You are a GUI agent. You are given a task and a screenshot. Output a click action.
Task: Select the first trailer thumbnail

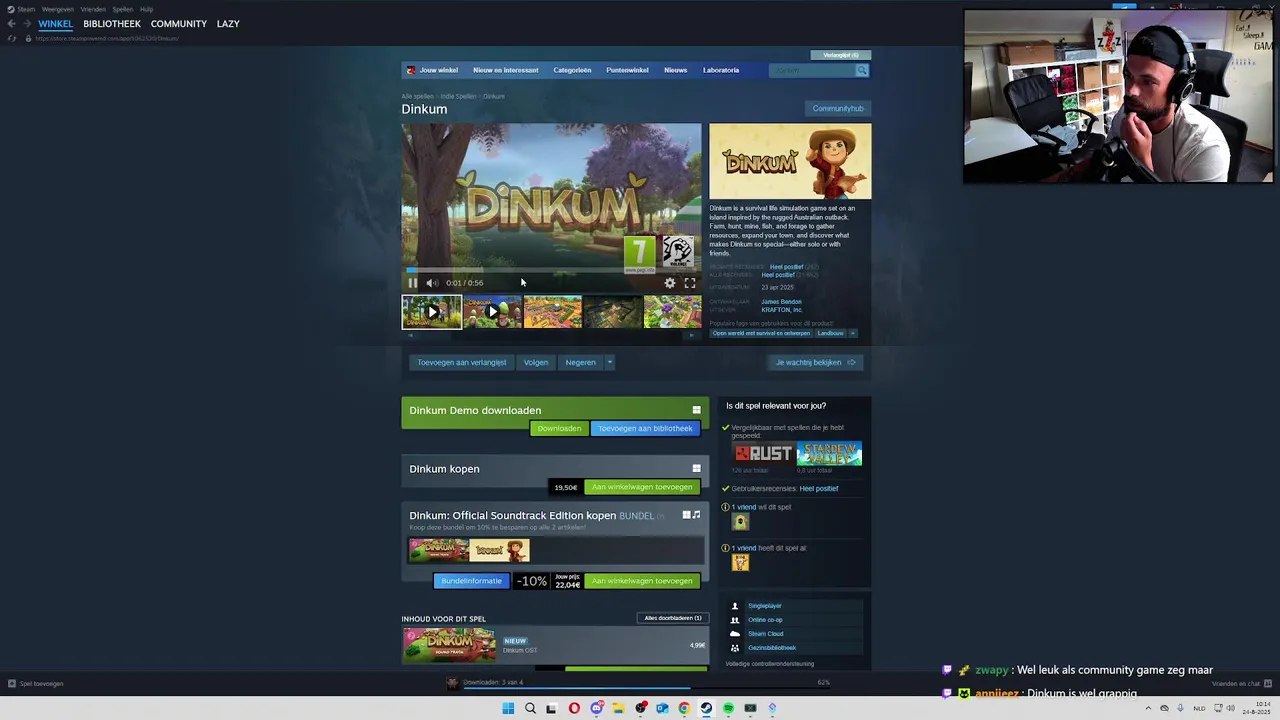click(x=432, y=312)
